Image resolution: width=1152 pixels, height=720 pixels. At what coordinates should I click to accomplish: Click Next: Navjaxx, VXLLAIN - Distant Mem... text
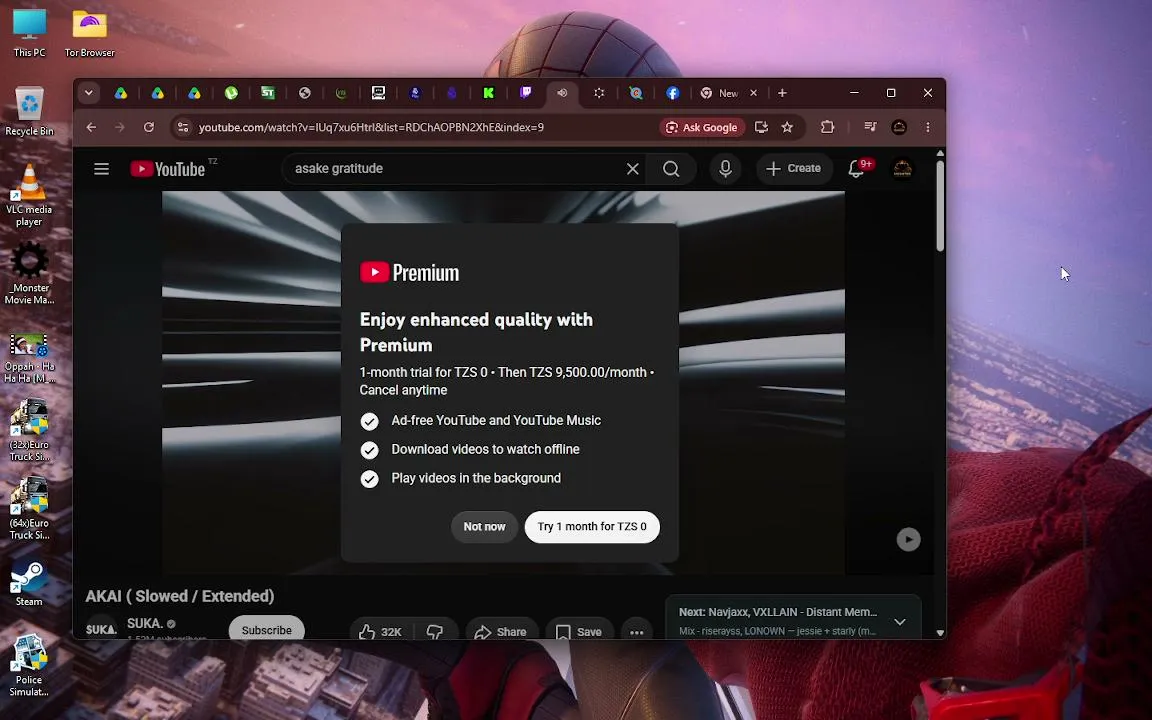pos(778,612)
